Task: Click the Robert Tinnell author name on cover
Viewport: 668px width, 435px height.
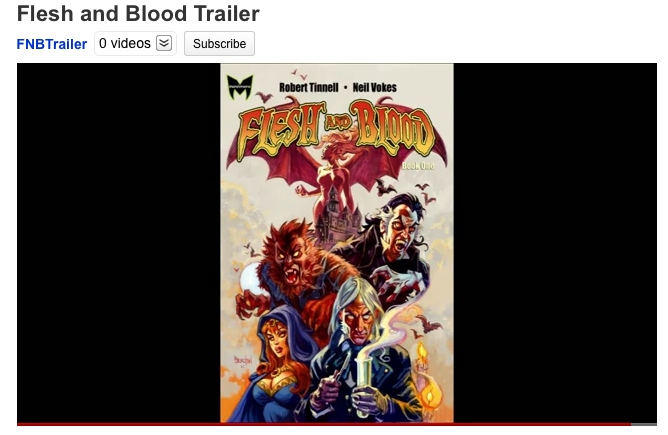Action: pos(308,87)
